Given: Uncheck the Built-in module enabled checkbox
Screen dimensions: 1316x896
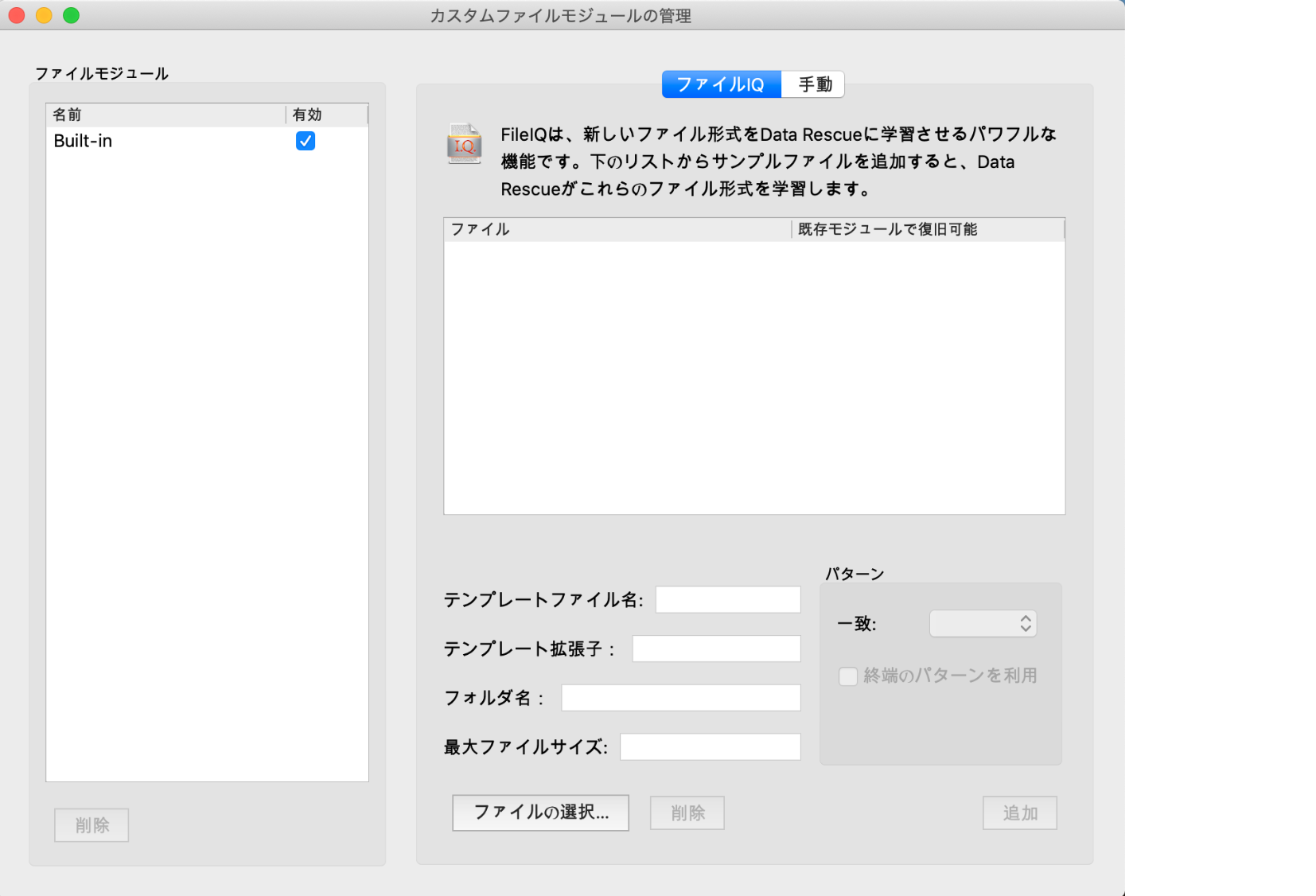Looking at the screenshot, I should 306,141.
